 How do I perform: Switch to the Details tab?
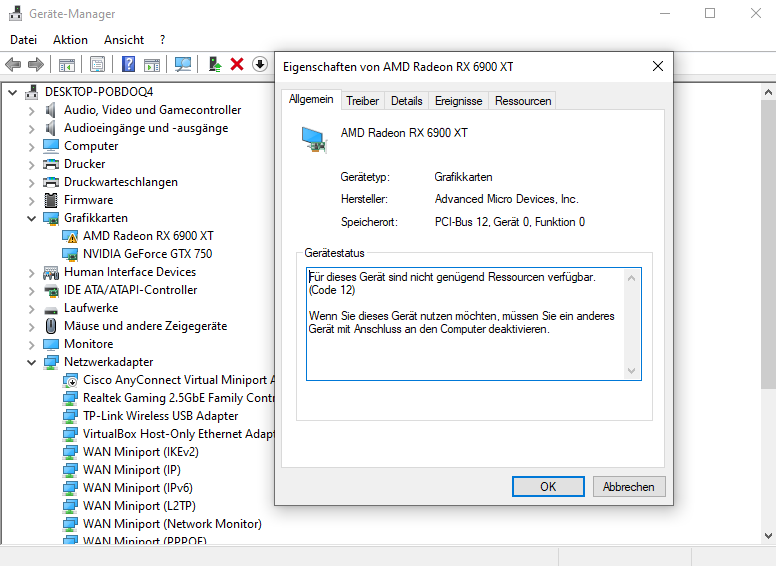(x=406, y=101)
